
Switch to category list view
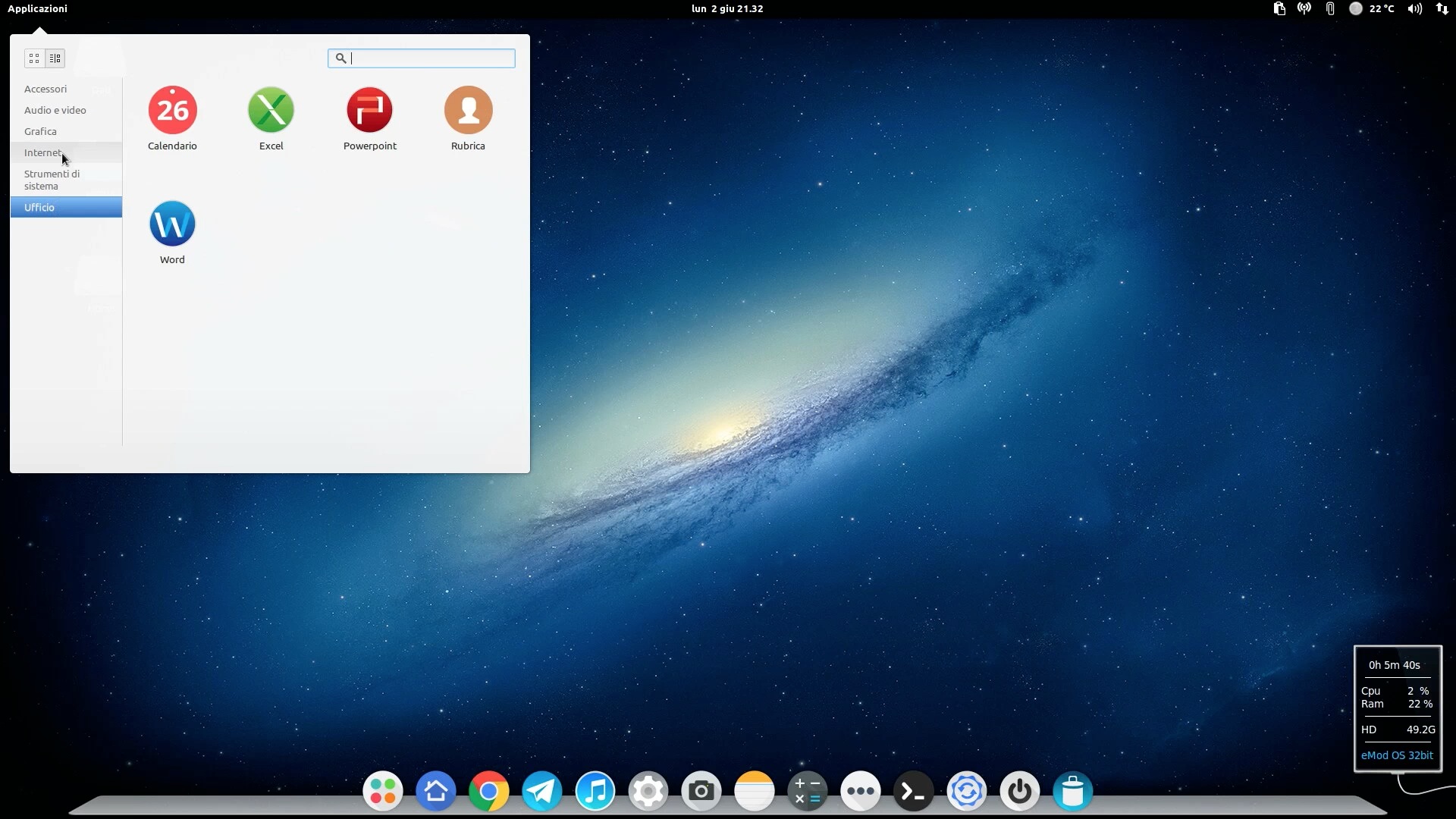[x=55, y=58]
